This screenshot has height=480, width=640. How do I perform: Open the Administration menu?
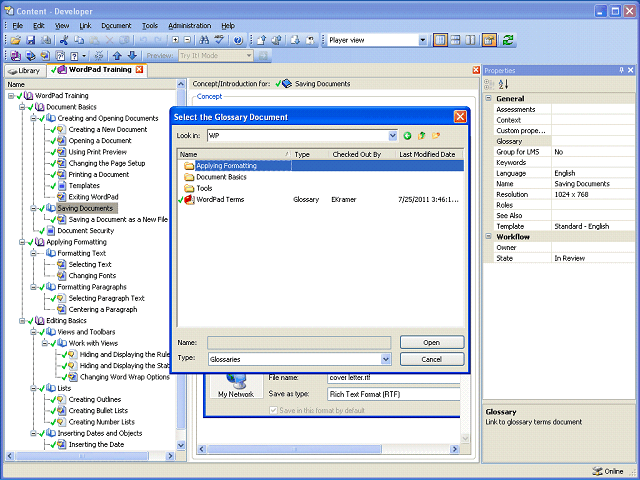pos(190,26)
